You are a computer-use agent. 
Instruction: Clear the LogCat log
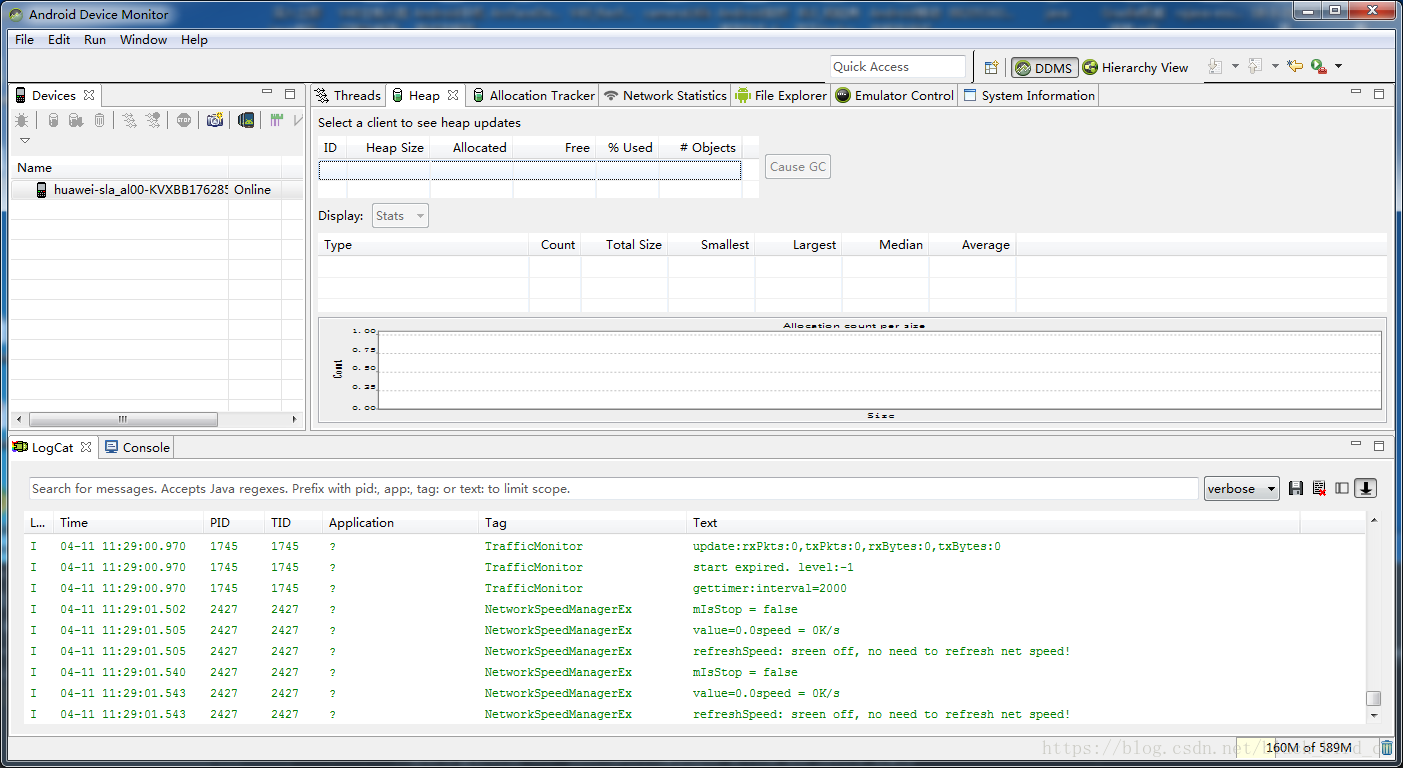pos(1319,488)
